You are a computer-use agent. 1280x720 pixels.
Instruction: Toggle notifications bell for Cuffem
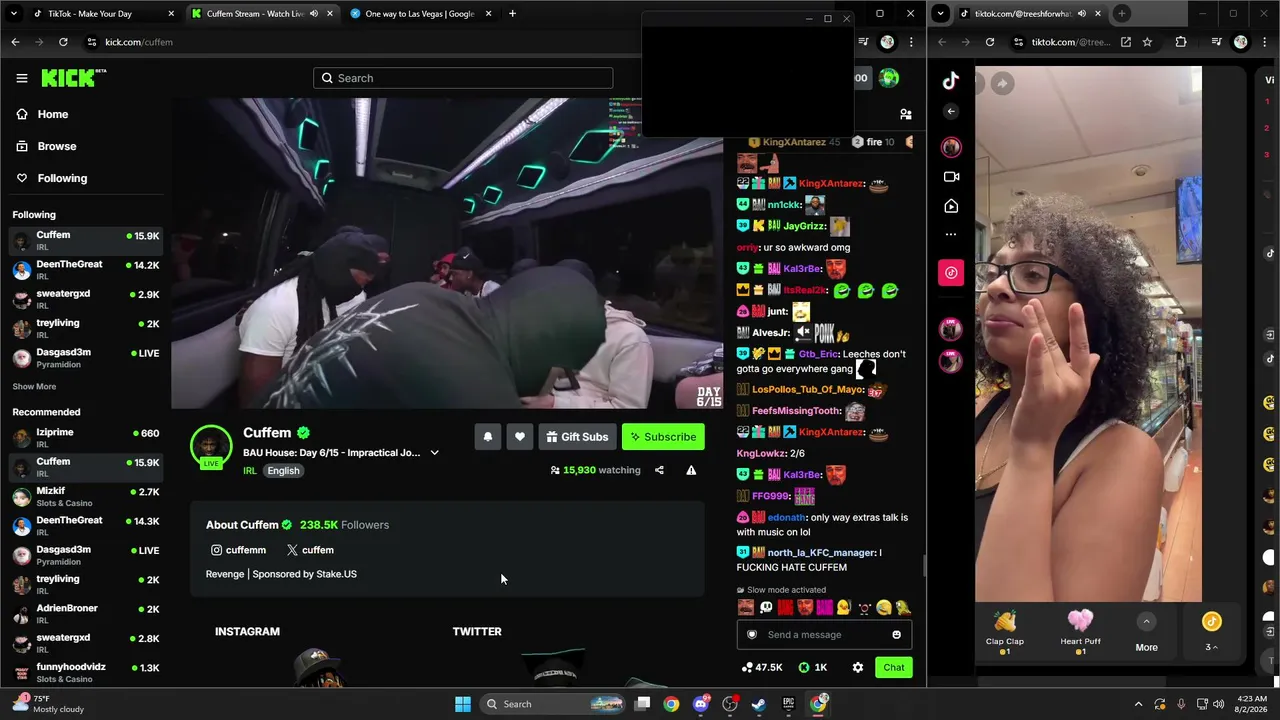(488, 437)
